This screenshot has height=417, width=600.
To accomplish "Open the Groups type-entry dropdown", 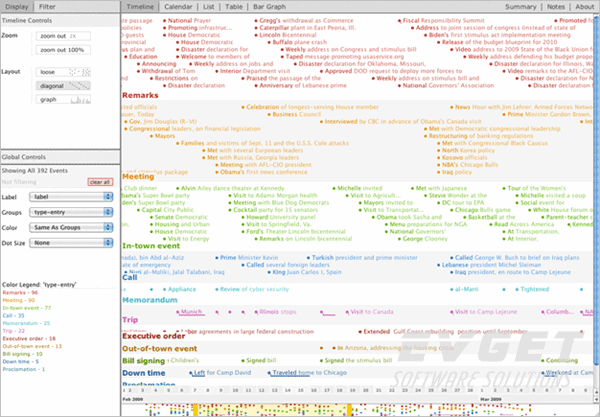I will click(71, 212).
